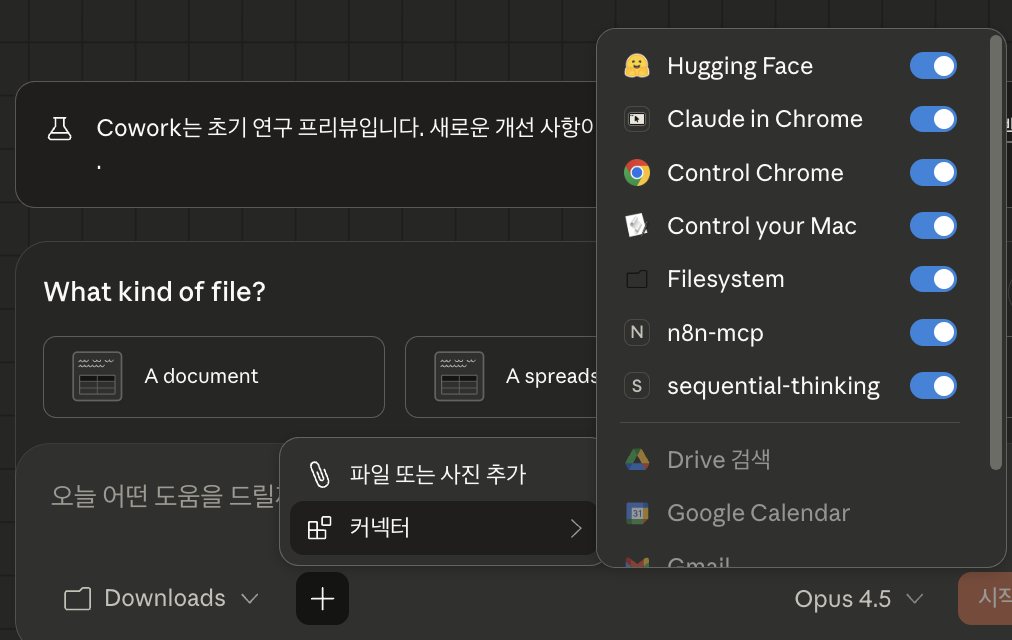Click the connector list scrollbar
Viewport: 1012px width, 640px height.
coord(996,252)
